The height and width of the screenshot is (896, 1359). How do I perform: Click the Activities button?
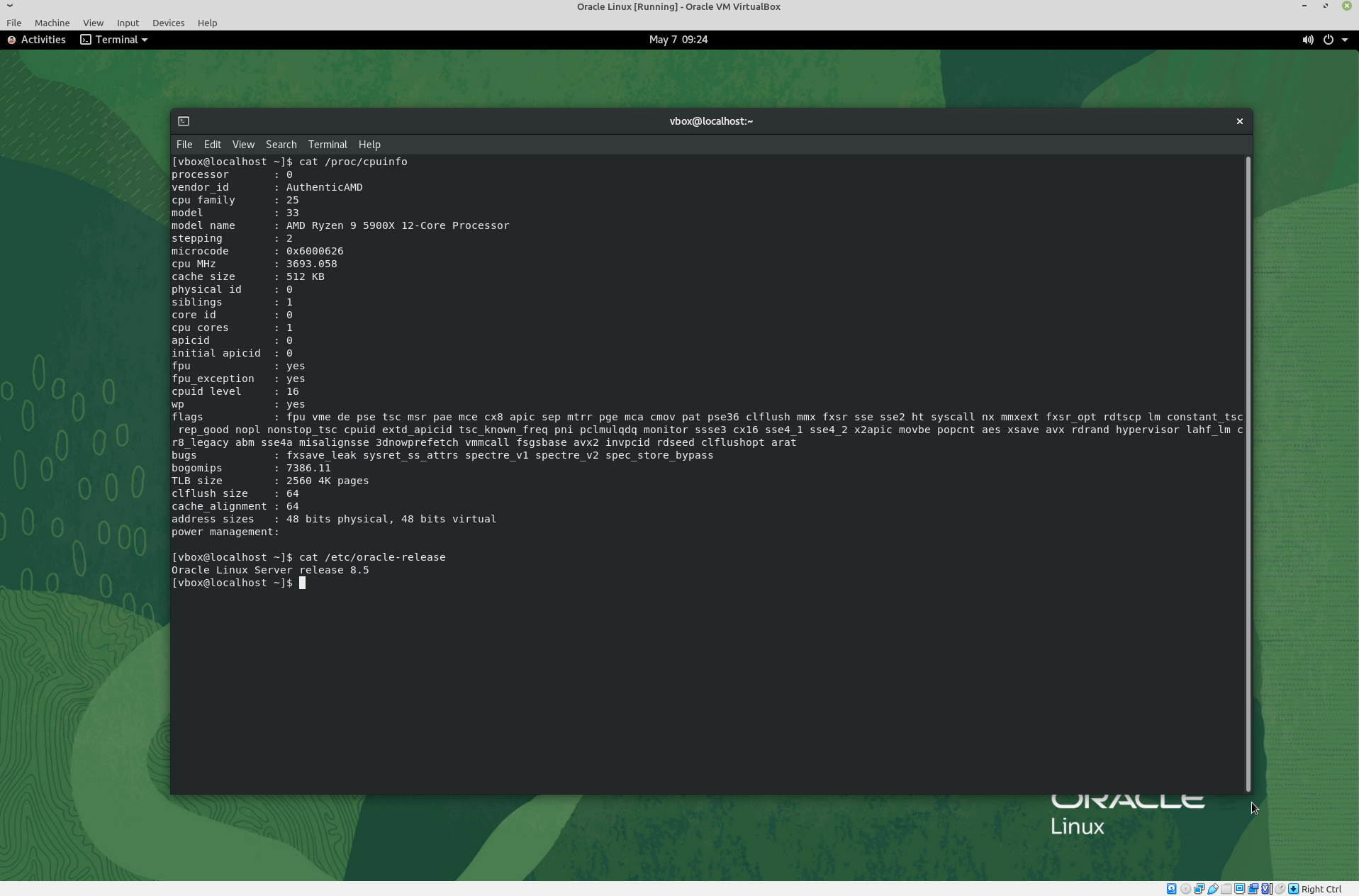point(37,40)
